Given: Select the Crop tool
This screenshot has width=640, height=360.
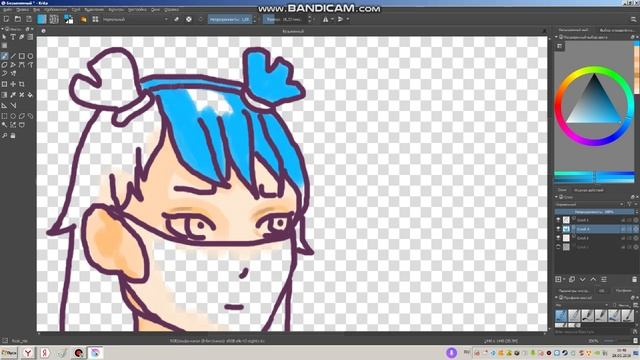Looking at the screenshot, I should [22, 84].
